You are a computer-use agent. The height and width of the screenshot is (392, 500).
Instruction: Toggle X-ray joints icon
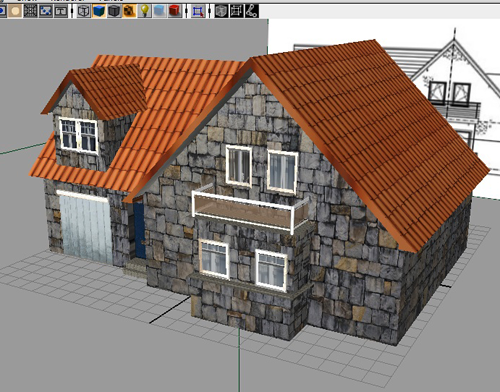252,11
